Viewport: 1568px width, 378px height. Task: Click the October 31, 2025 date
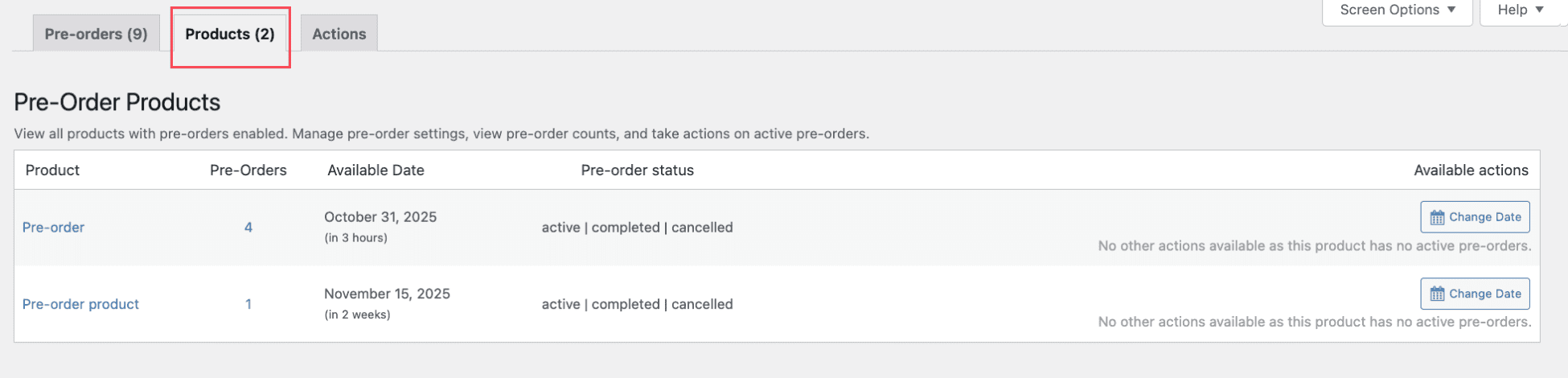[380, 217]
